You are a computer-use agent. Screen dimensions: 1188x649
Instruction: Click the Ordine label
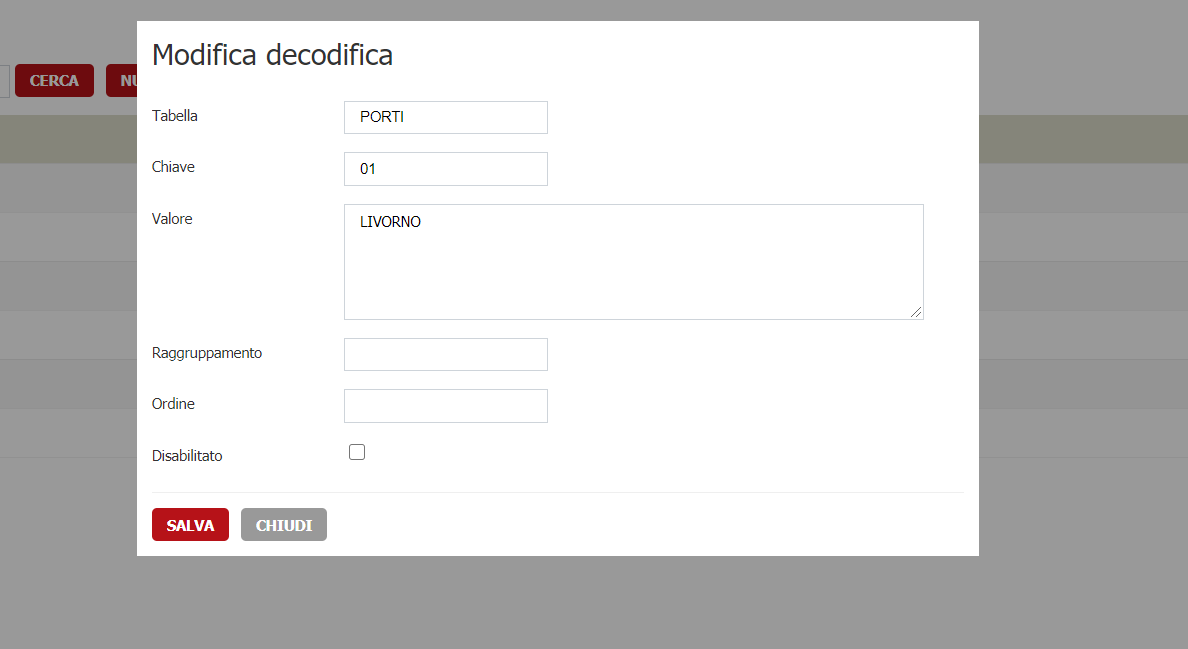(x=173, y=404)
